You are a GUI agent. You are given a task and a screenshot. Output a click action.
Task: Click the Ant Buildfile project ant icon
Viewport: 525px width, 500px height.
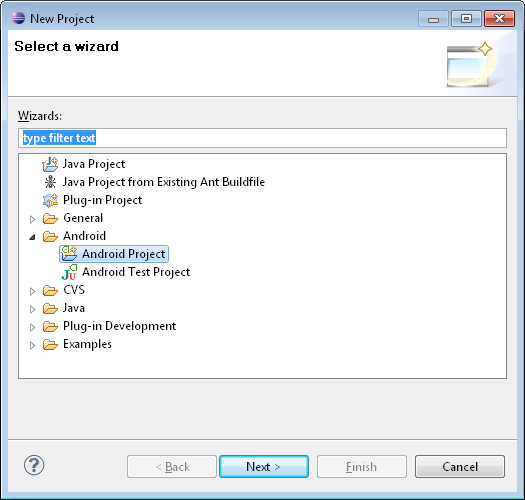coord(50,182)
